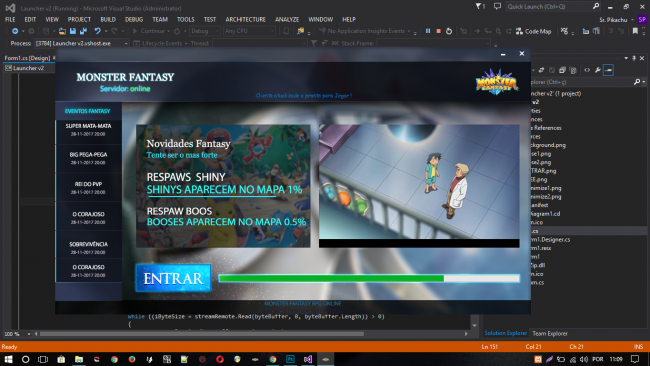Open the BUILD menu
The width and height of the screenshot is (650, 366).
tap(108, 19)
